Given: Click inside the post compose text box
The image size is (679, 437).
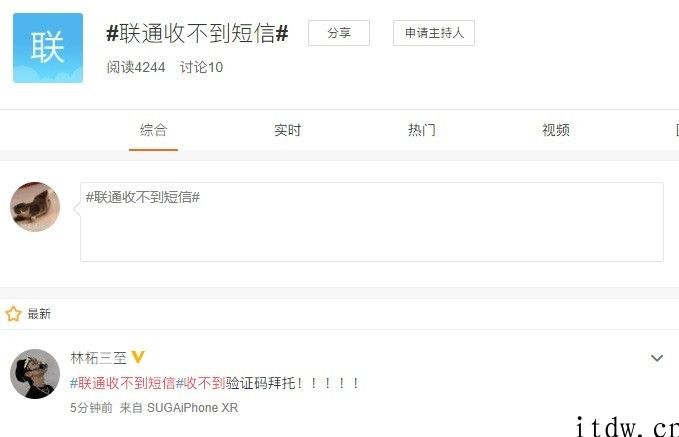Looking at the screenshot, I should 372,222.
